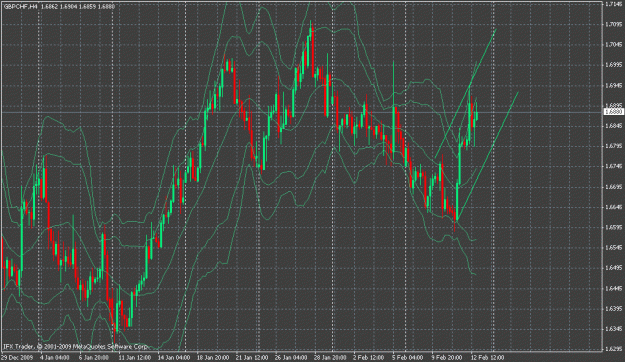
Task: Click the 1.6545 price scale label
Action: (613, 248)
